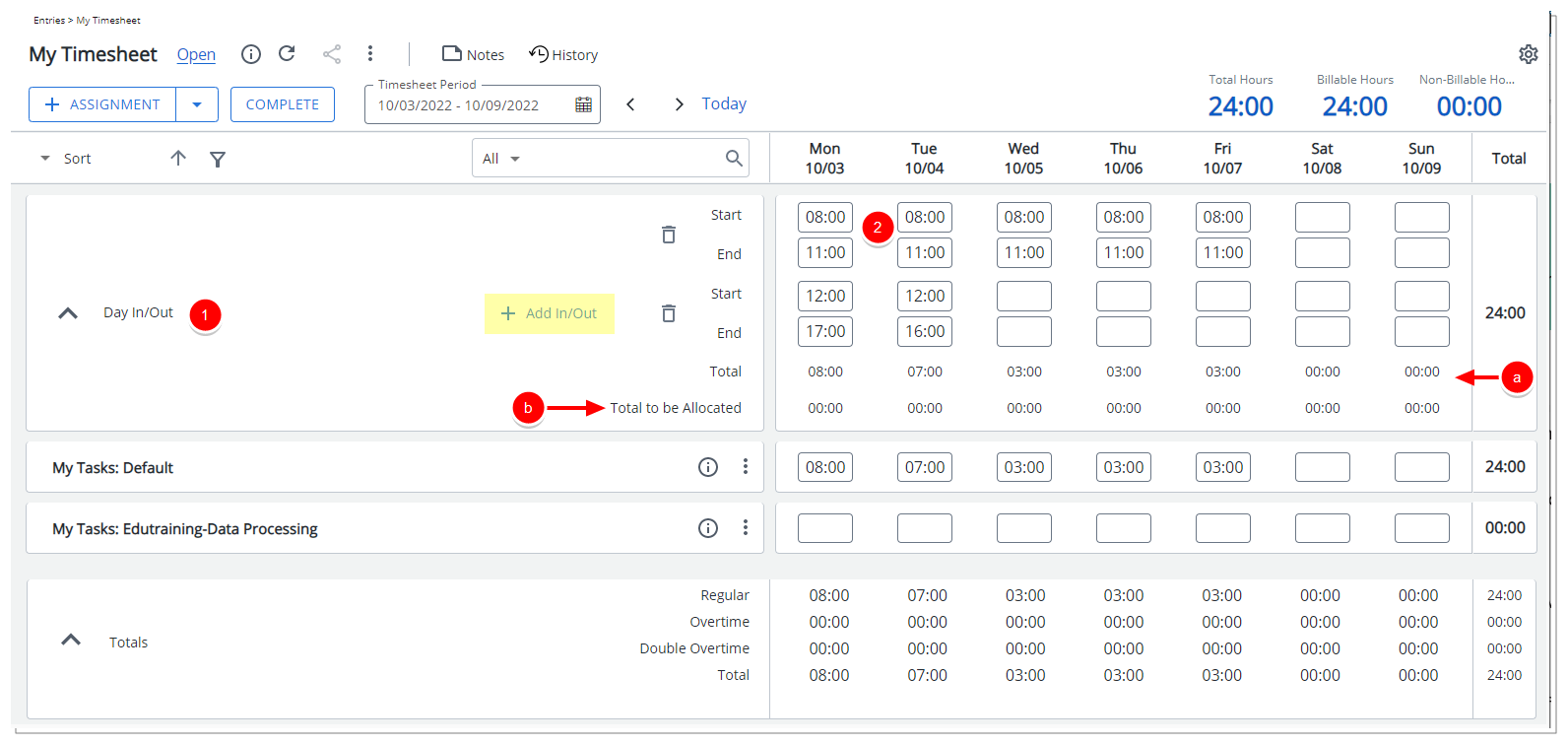Click Monday's first Start time field
Viewport: 1568px width, 745px height.
pyautogui.click(x=825, y=217)
